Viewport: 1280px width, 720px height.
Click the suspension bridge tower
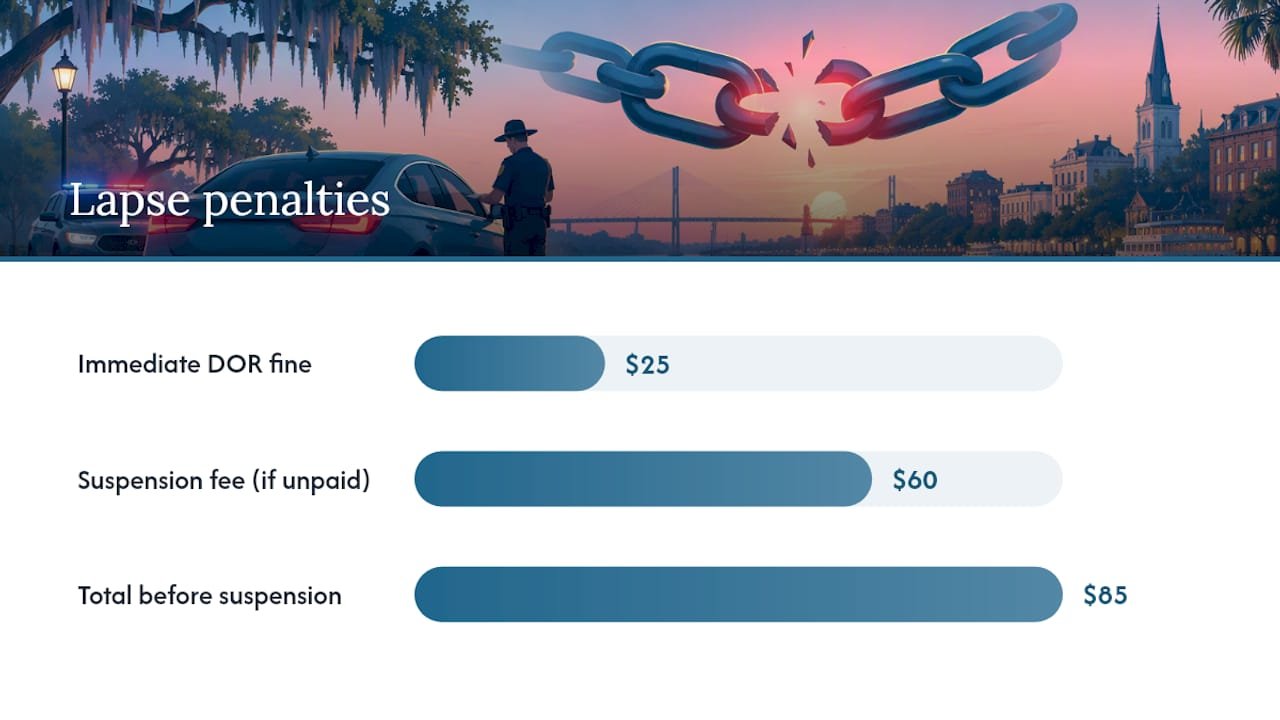pos(676,208)
